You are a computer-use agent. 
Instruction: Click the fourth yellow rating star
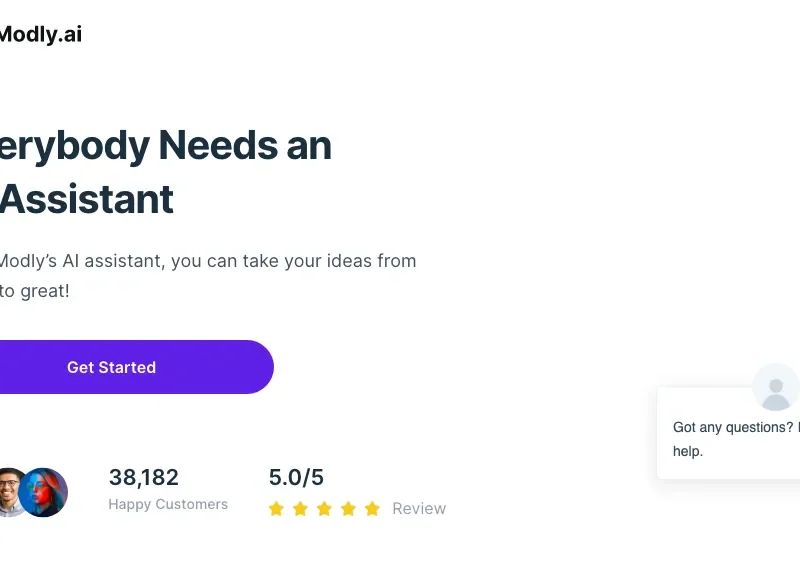348,509
